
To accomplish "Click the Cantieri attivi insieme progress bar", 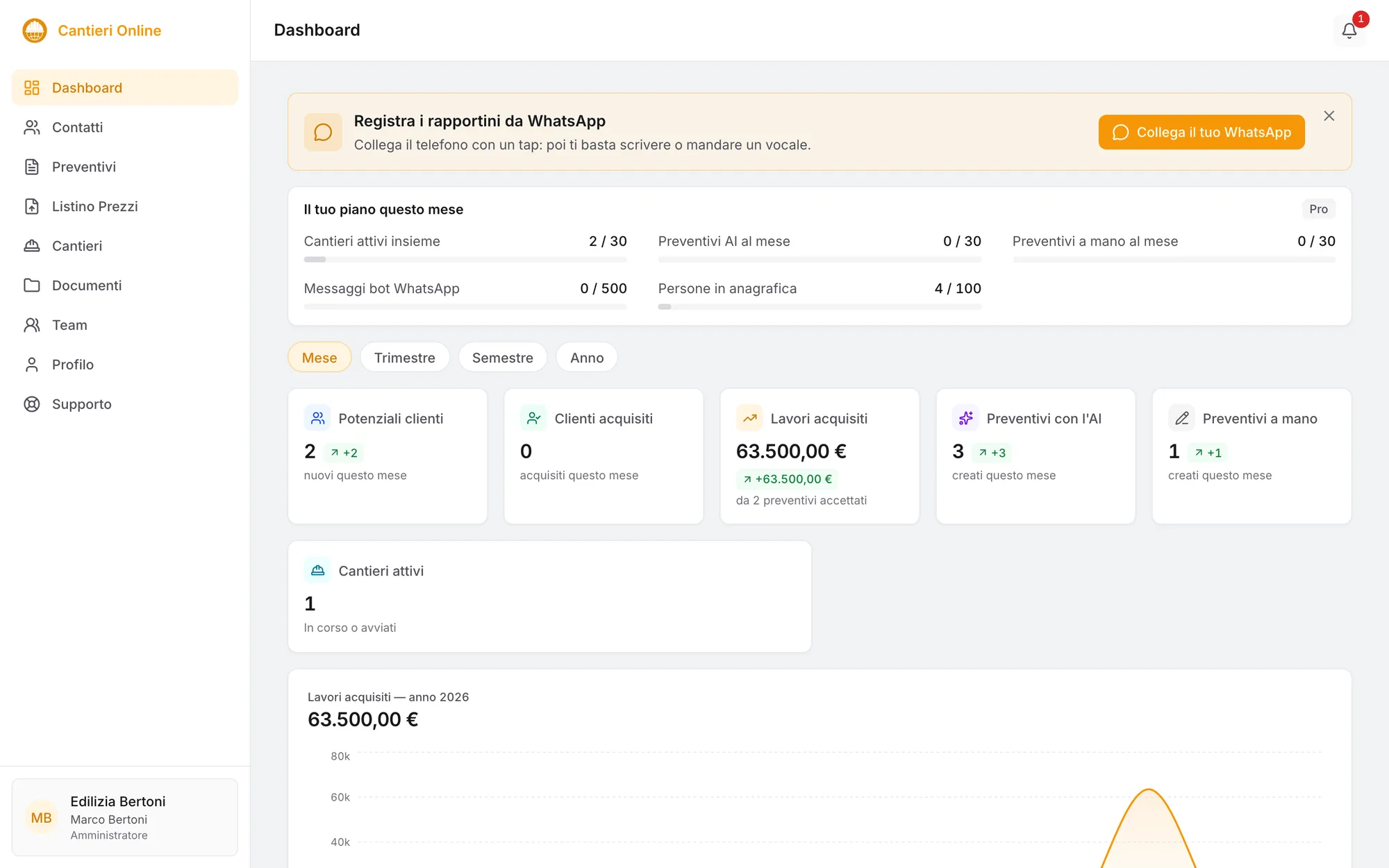I will [x=465, y=260].
